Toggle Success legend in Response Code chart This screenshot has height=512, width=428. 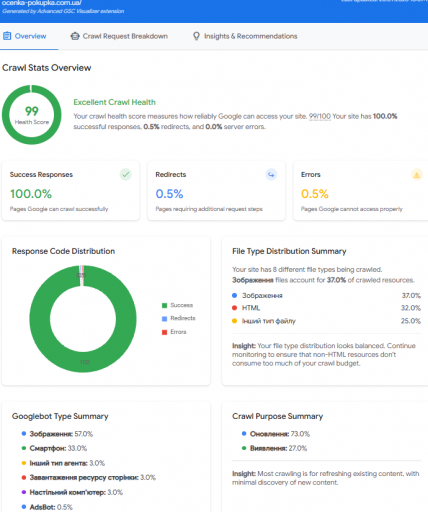[x=177, y=305]
